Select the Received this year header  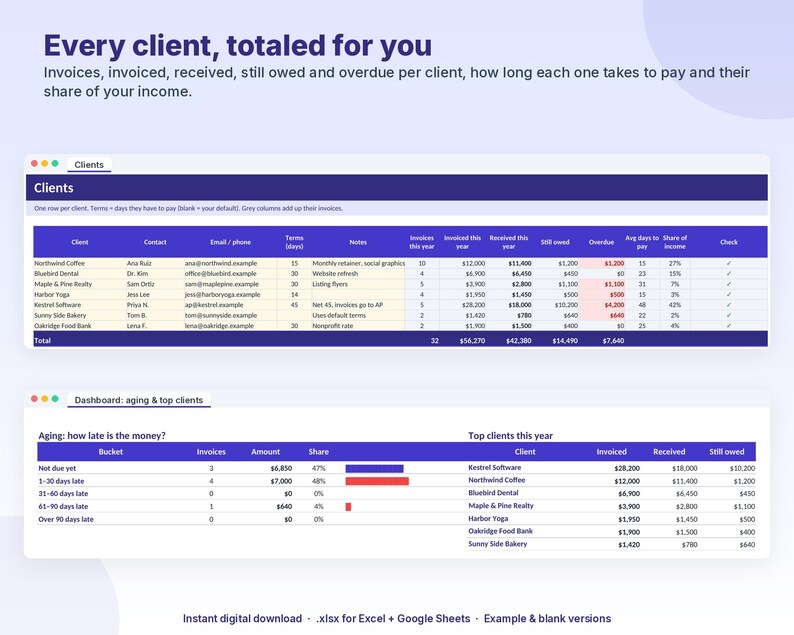pos(508,242)
